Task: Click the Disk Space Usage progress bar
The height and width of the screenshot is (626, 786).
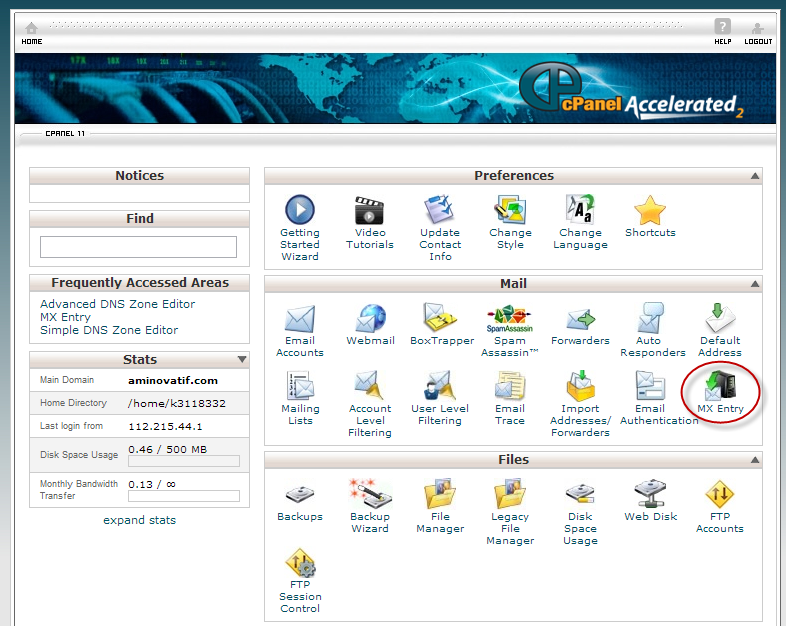Action: coord(184,461)
